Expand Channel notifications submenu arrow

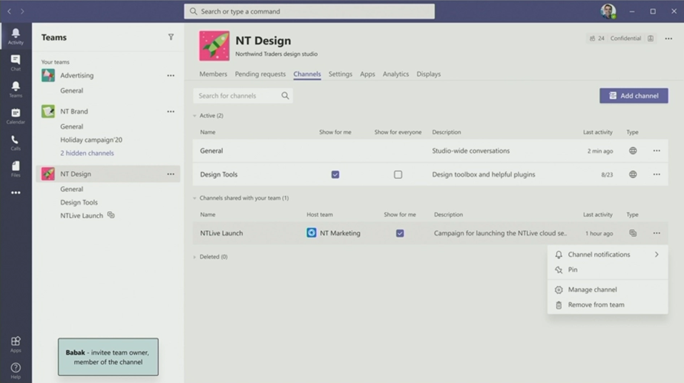tap(657, 254)
